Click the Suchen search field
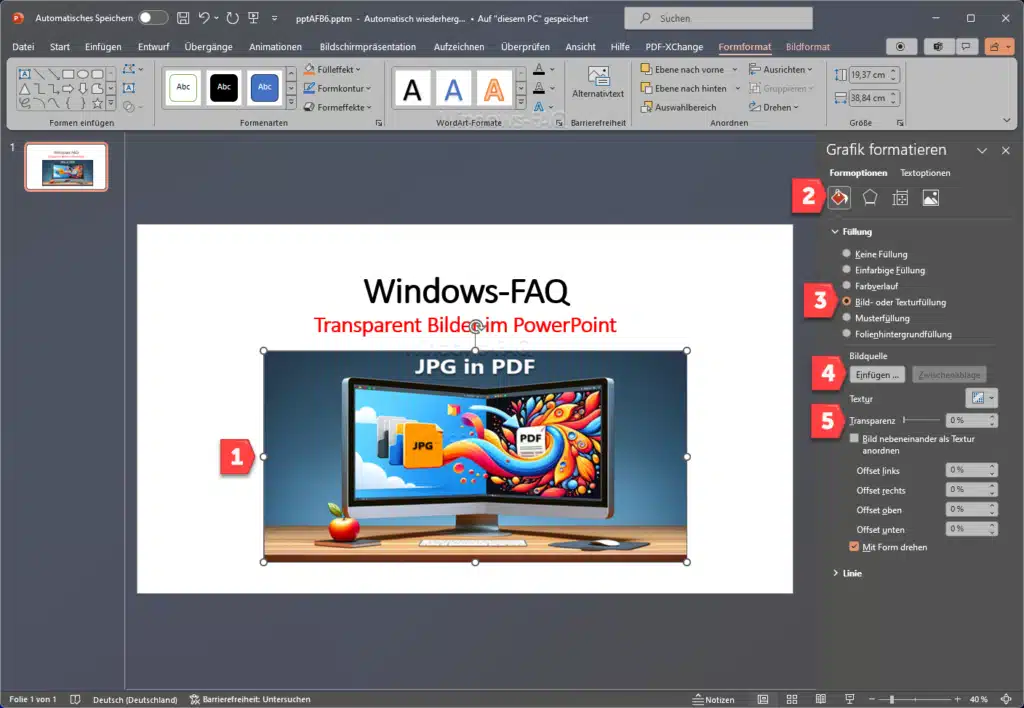Screen dimensions: 1024x708 [718, 18]
